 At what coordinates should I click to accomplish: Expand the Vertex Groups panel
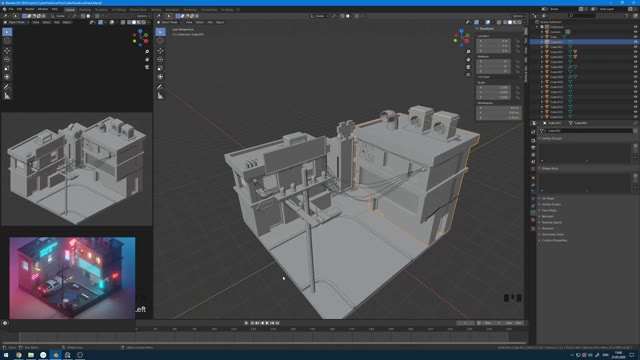click(x=552, y=138)
